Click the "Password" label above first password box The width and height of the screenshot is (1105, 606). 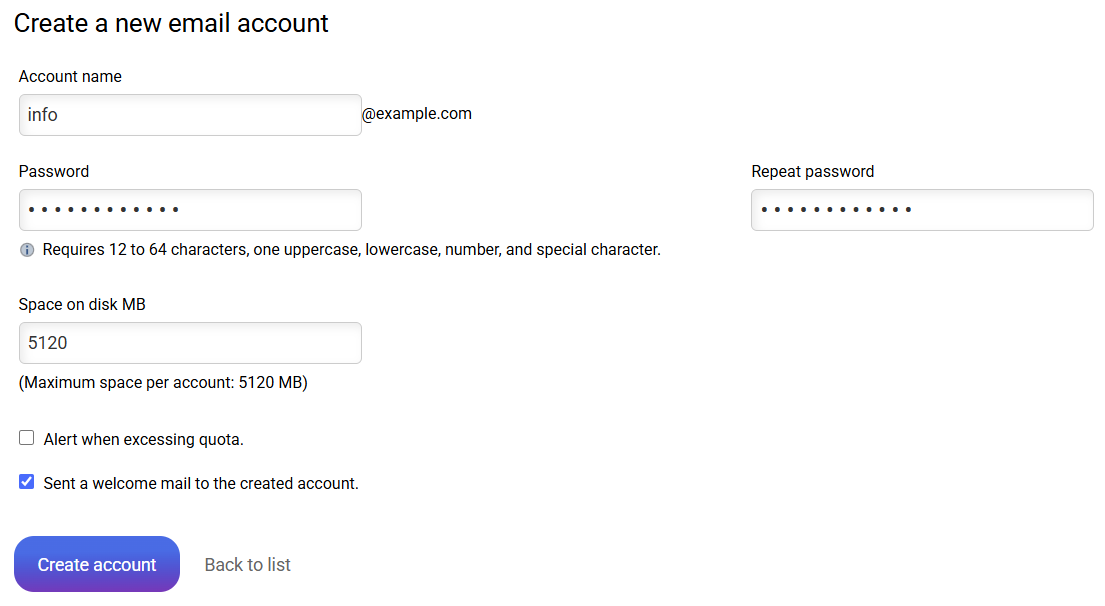[54, 172]
